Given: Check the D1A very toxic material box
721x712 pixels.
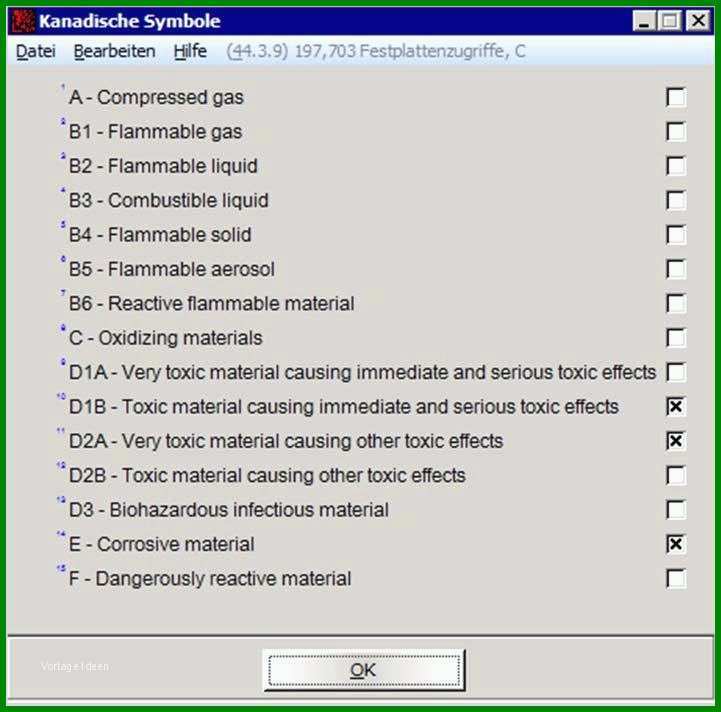Looking at the screenshot, I should click(676, 372).
